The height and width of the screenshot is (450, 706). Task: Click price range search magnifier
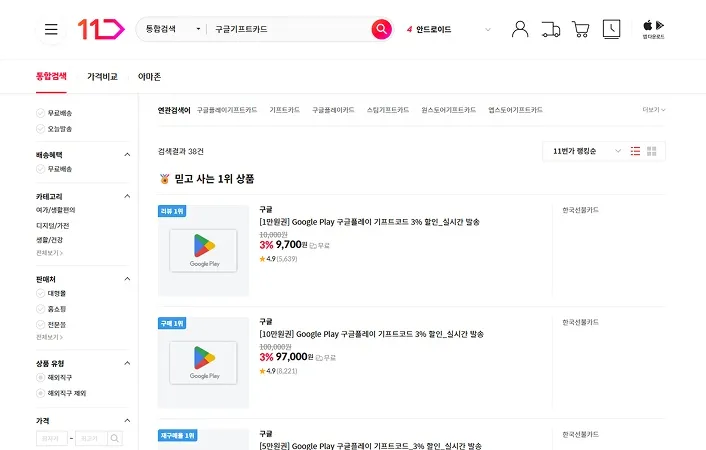[x=115, y=438]
